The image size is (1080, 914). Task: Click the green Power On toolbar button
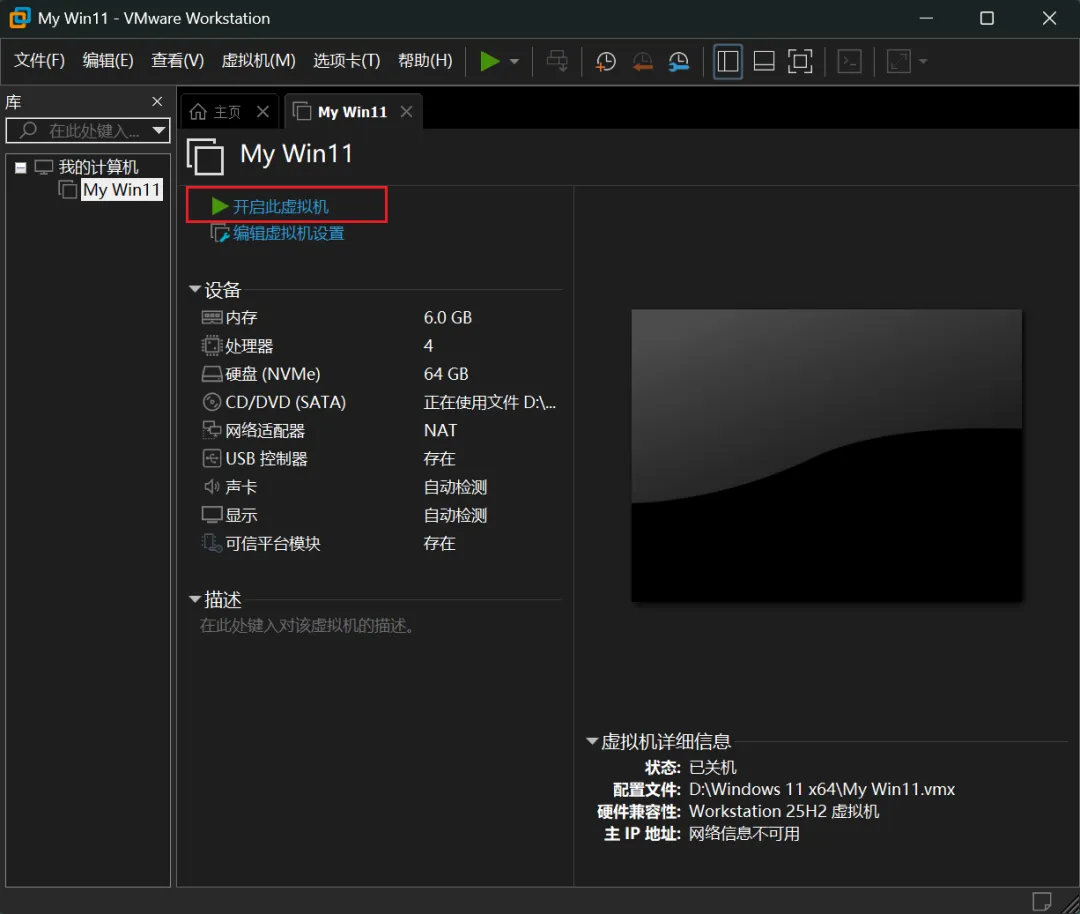coord(489,61)
